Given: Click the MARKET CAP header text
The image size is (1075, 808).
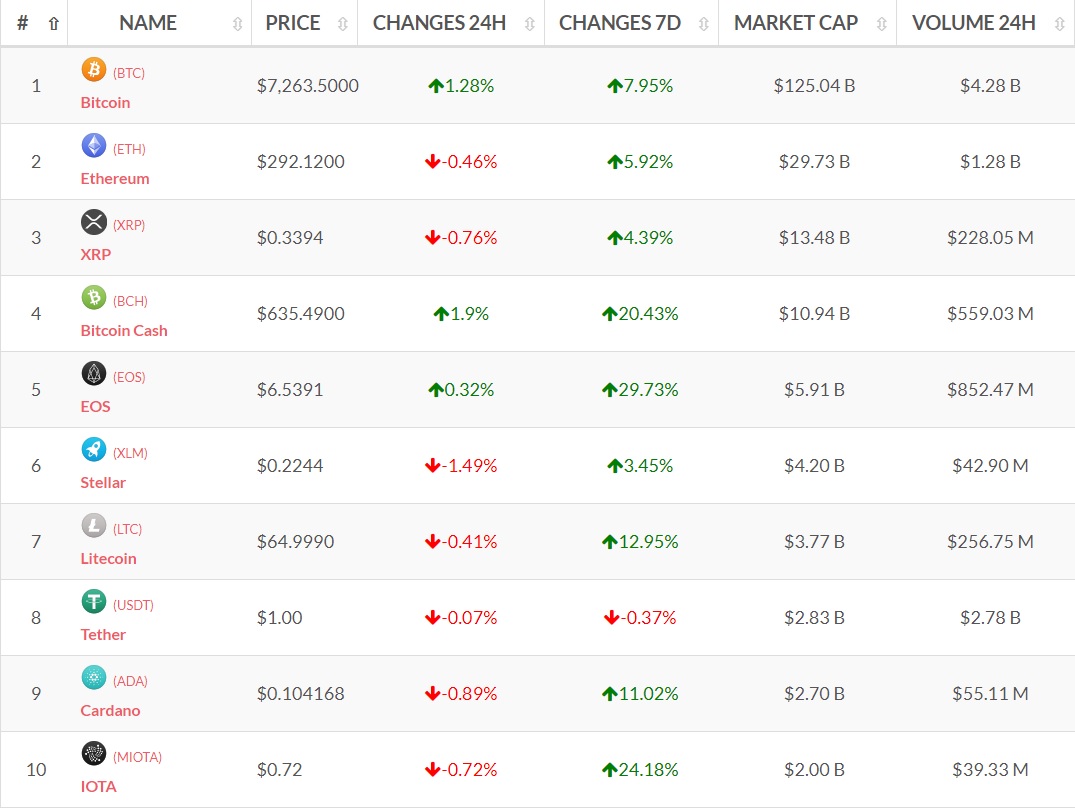Looking at the screenshot, I should [796, 23].
